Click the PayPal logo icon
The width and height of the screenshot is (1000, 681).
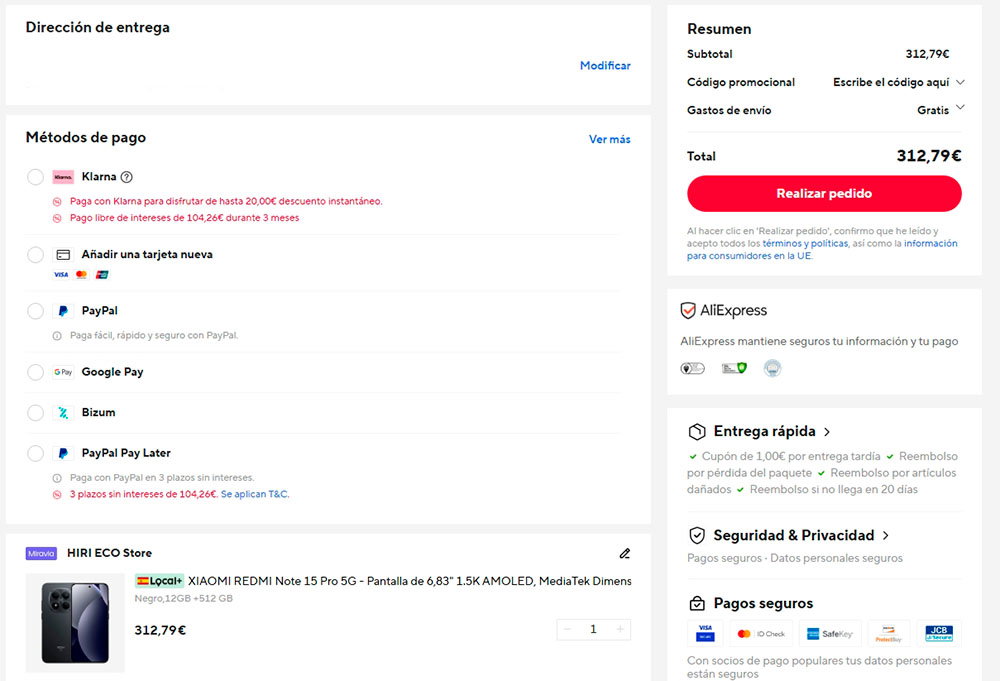click(x=63, y=311)
